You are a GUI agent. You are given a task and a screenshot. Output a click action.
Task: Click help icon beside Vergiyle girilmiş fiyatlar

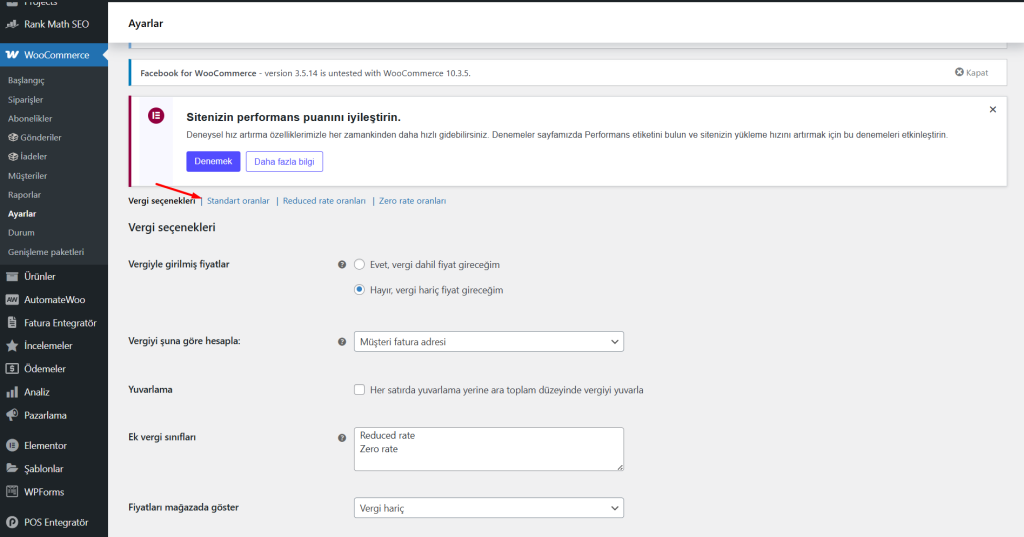342,265
